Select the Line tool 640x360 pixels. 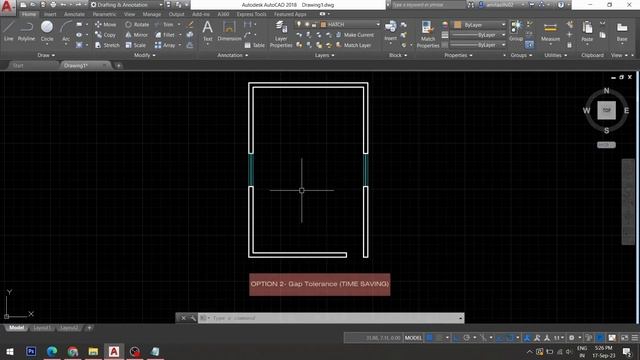pyautogui.click(x=9, y=31)
